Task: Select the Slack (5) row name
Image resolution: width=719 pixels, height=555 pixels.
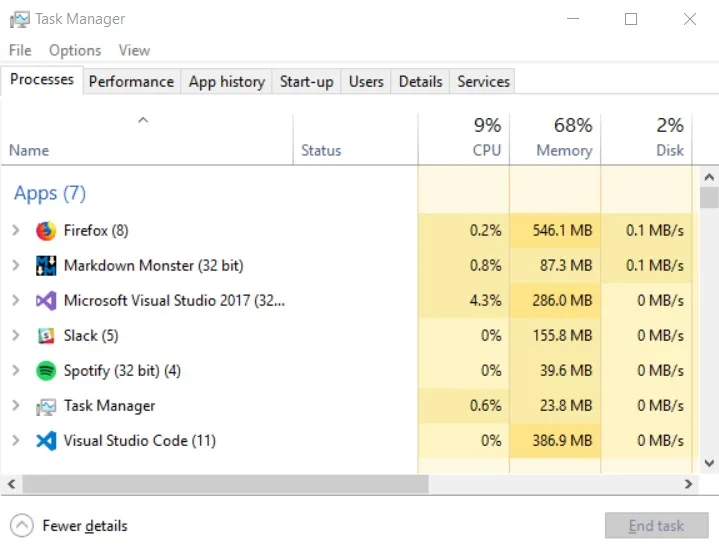Action: (91, 335)
